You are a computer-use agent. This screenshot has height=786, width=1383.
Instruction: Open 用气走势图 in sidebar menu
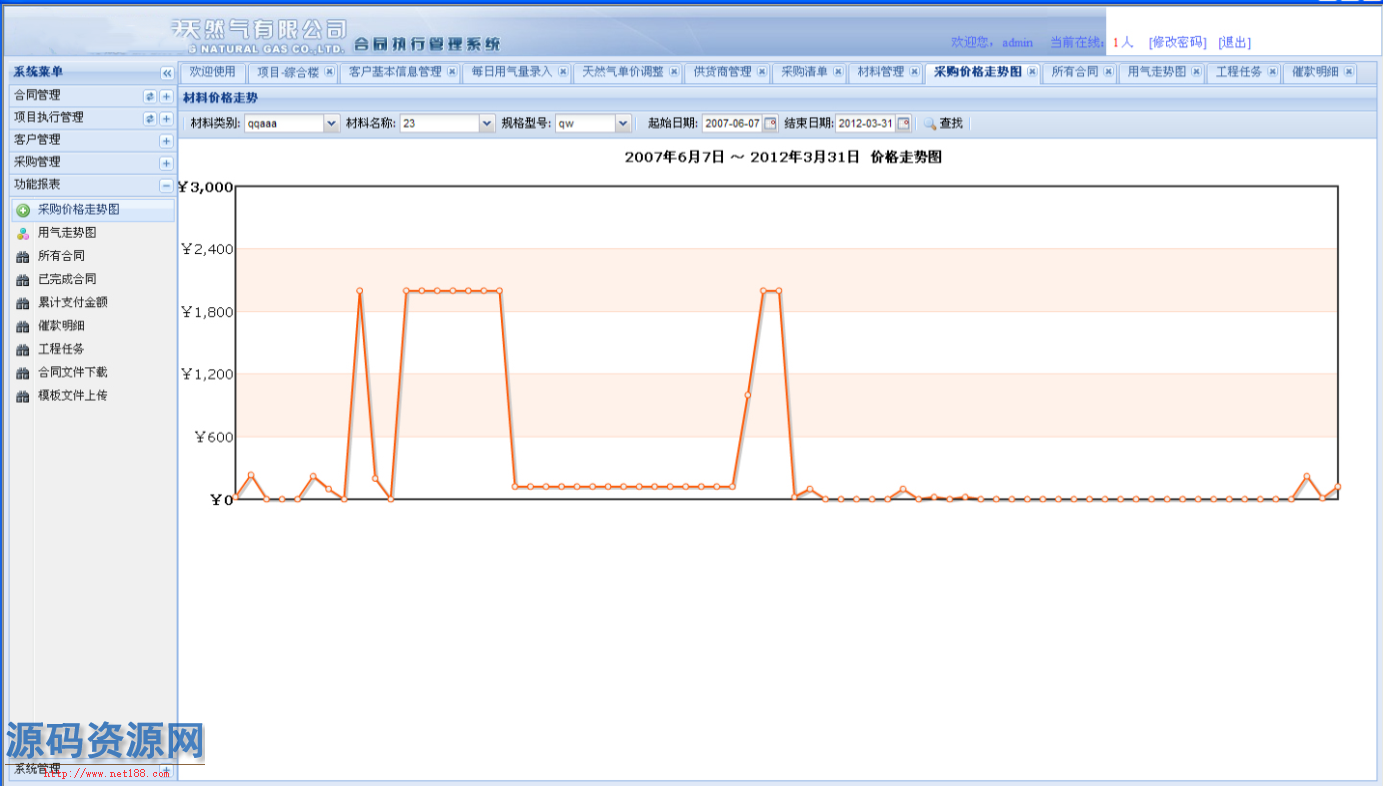pyautogui.click(x=92, y=233)
